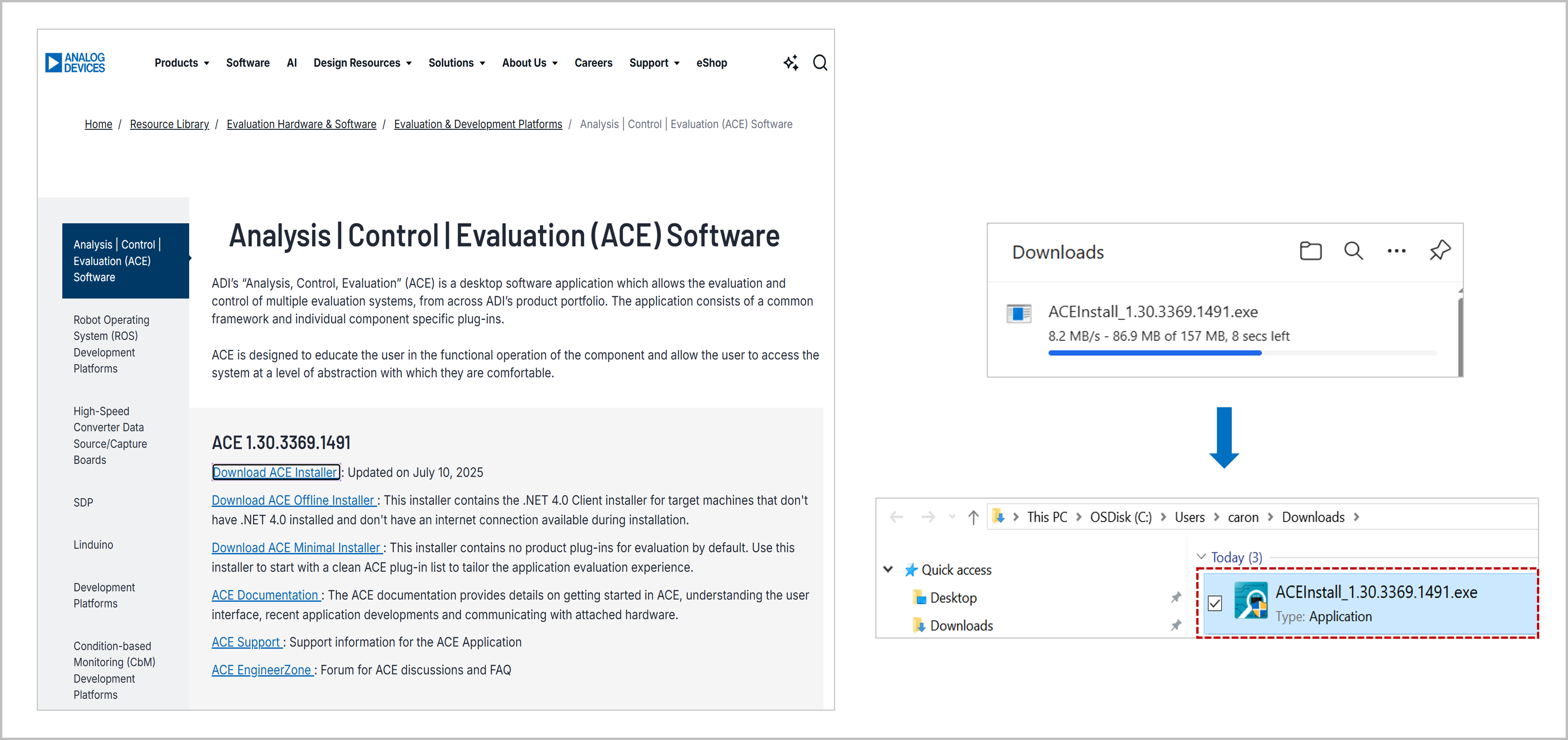Click the ACE 1.30.3369.1491 version heading
This screenshot has height=740, width=1568.
[281, 442]
